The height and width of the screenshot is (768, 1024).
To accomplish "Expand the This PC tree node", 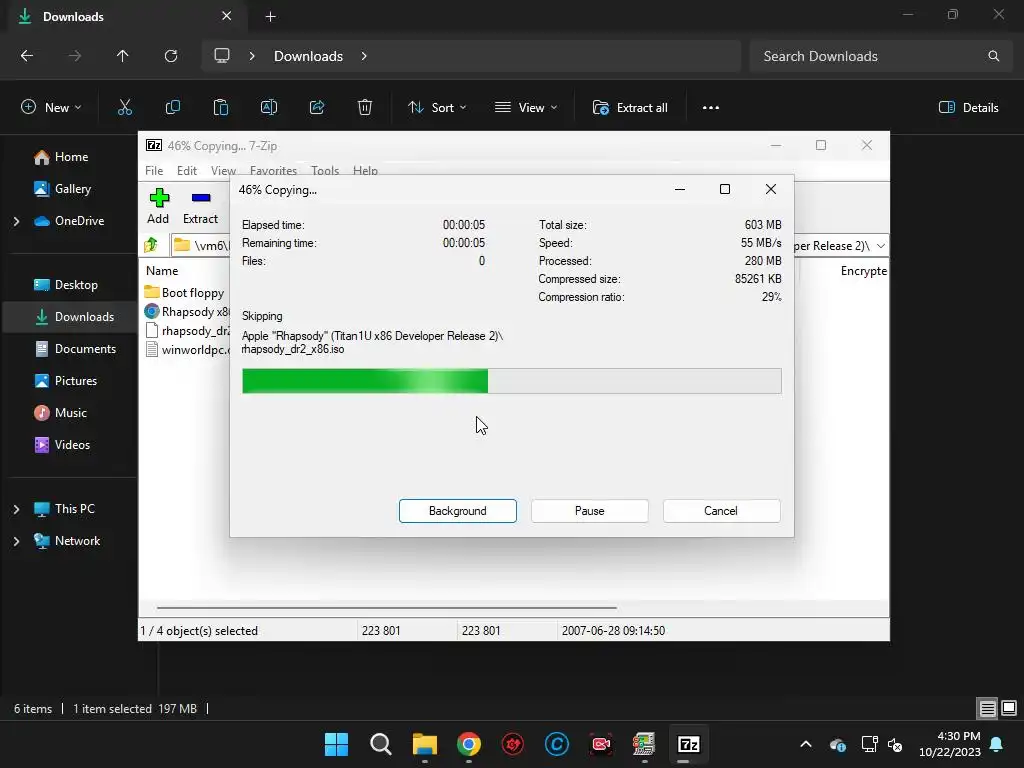I will 16,509.
